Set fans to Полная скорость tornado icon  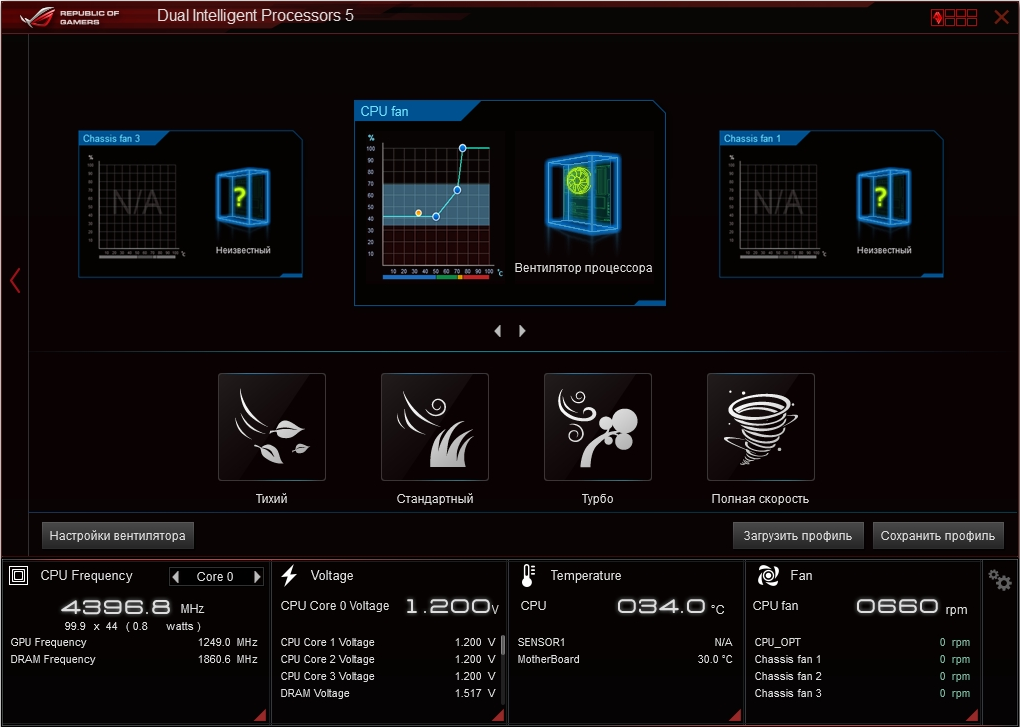pyautogui.click(x=760, y=427)
